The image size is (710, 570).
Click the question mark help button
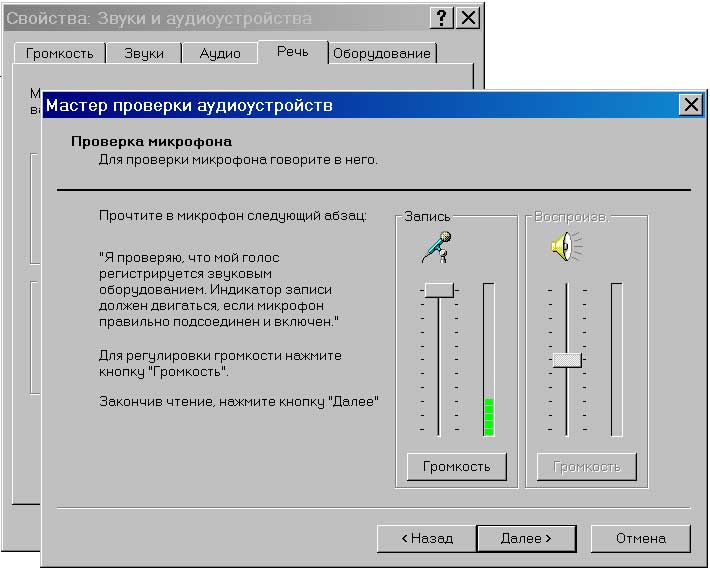click(442, 18)
